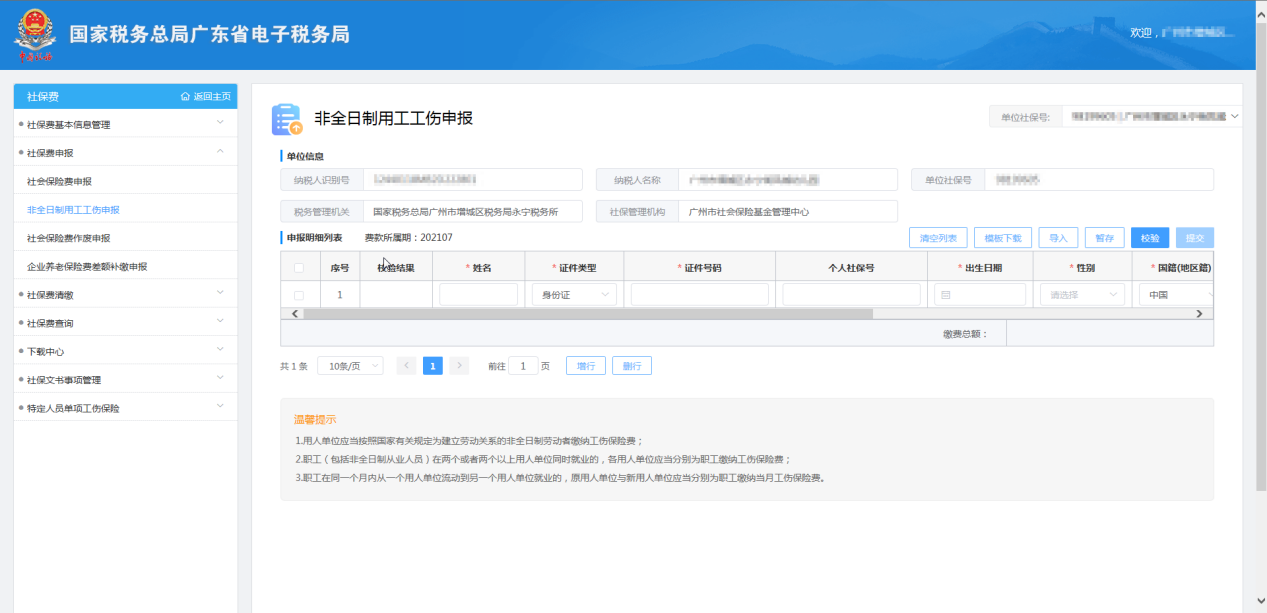Click the tax bureau emblem logo
Screen dimensions: 1267x613
click(35, 35)
